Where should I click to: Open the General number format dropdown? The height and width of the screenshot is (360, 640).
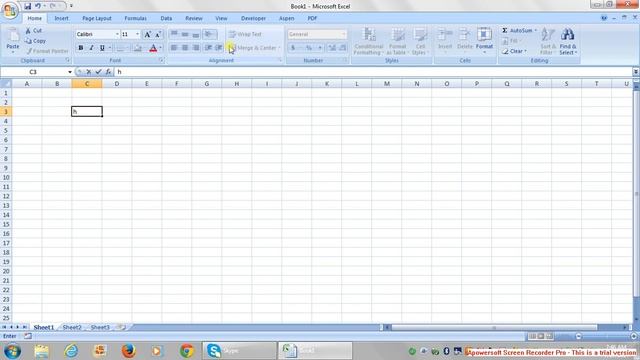point(344,34)
